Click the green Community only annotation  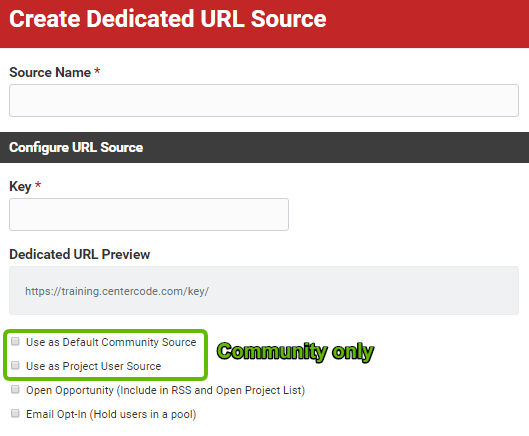point(295,351)
